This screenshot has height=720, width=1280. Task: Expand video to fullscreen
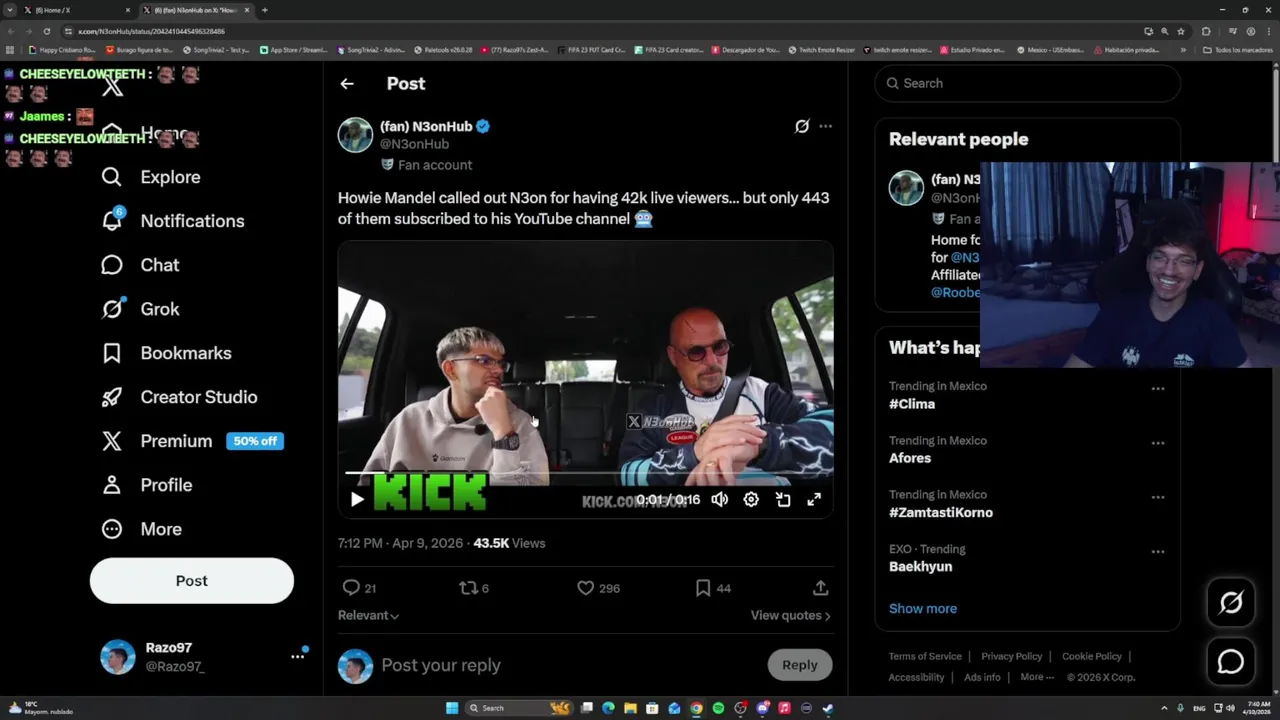click(814, 499)
